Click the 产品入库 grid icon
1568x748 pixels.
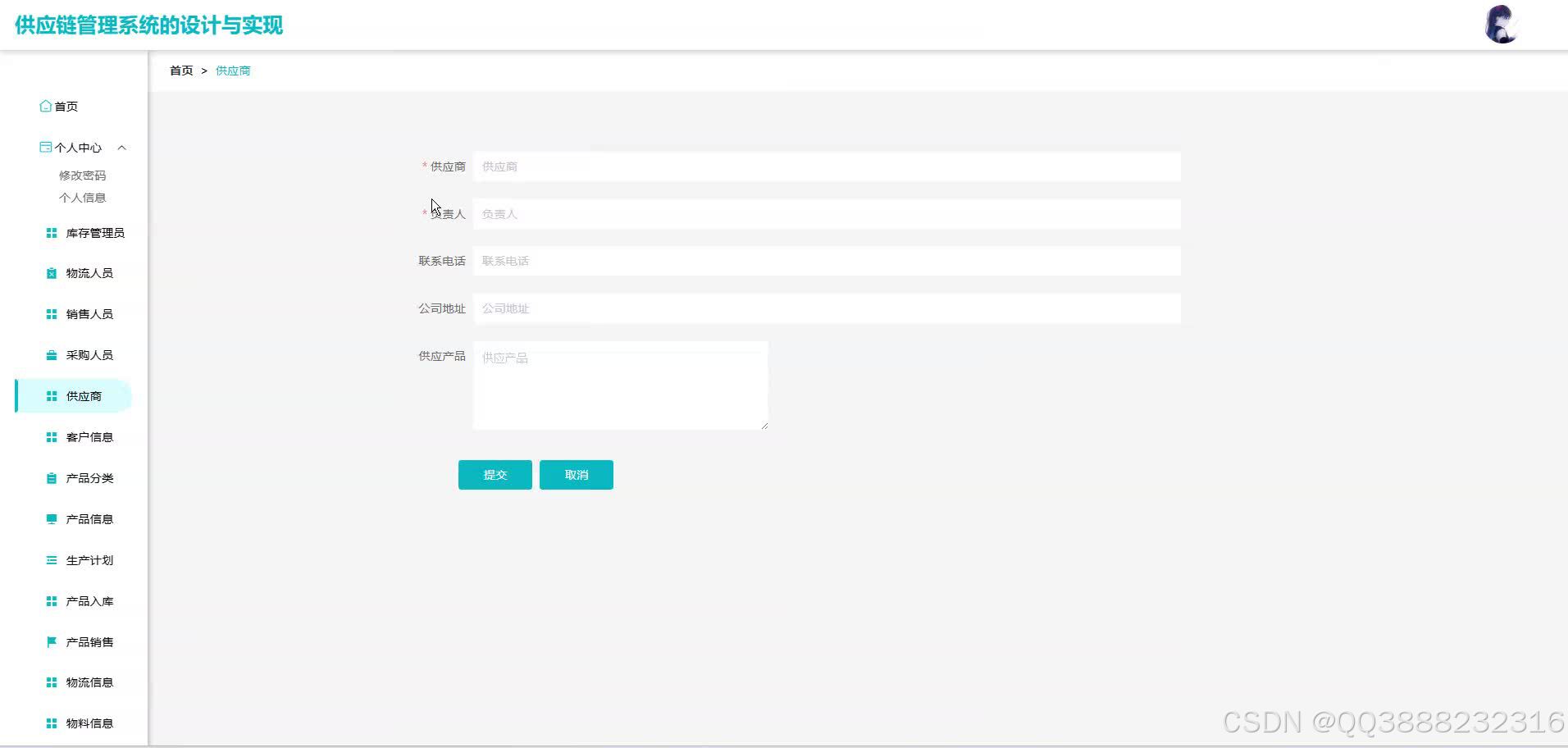tap(52, 601)
